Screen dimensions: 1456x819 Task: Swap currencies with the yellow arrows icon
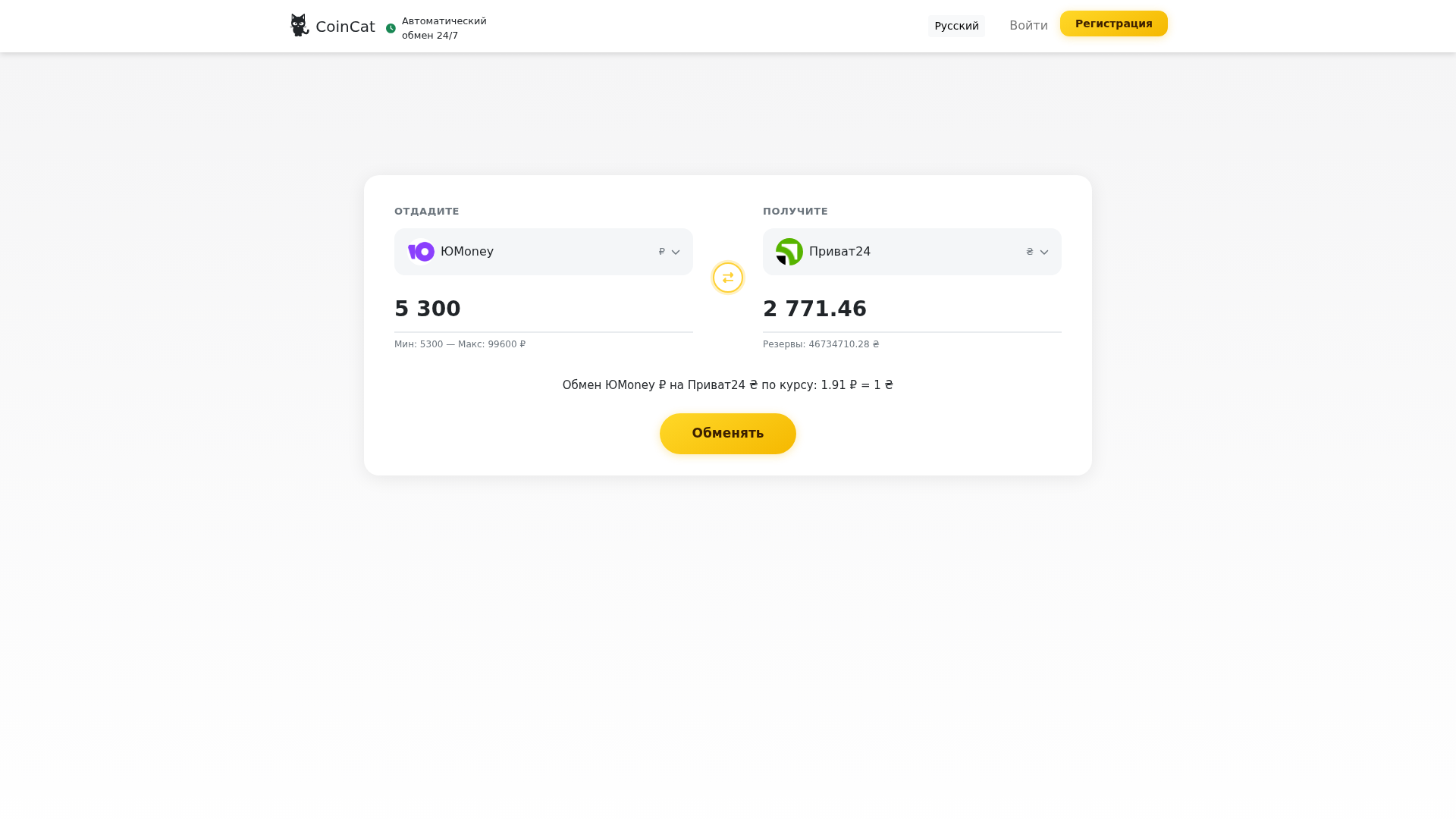point(727,278)
